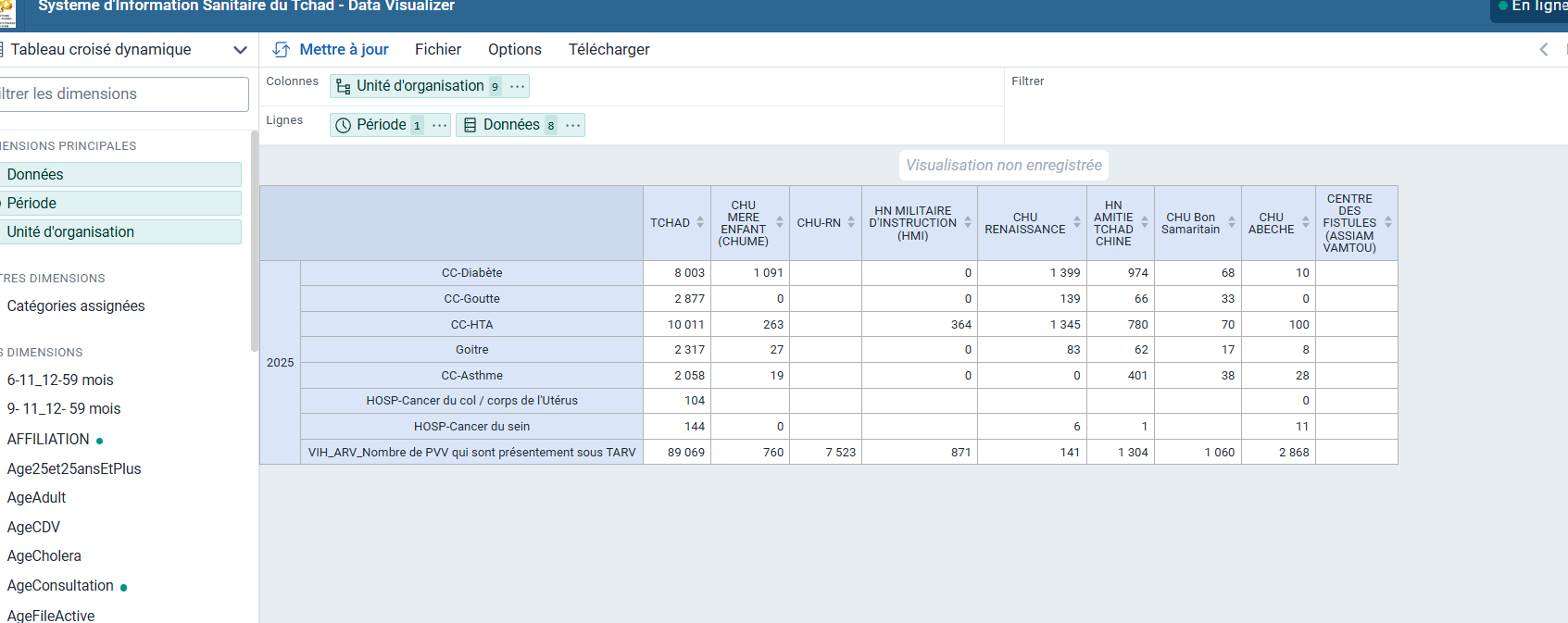Click the organisation unit hierarchy icon in Colonnes
Screen dimensions: 1568x623
pyautogui.click(x=343, y=86)
